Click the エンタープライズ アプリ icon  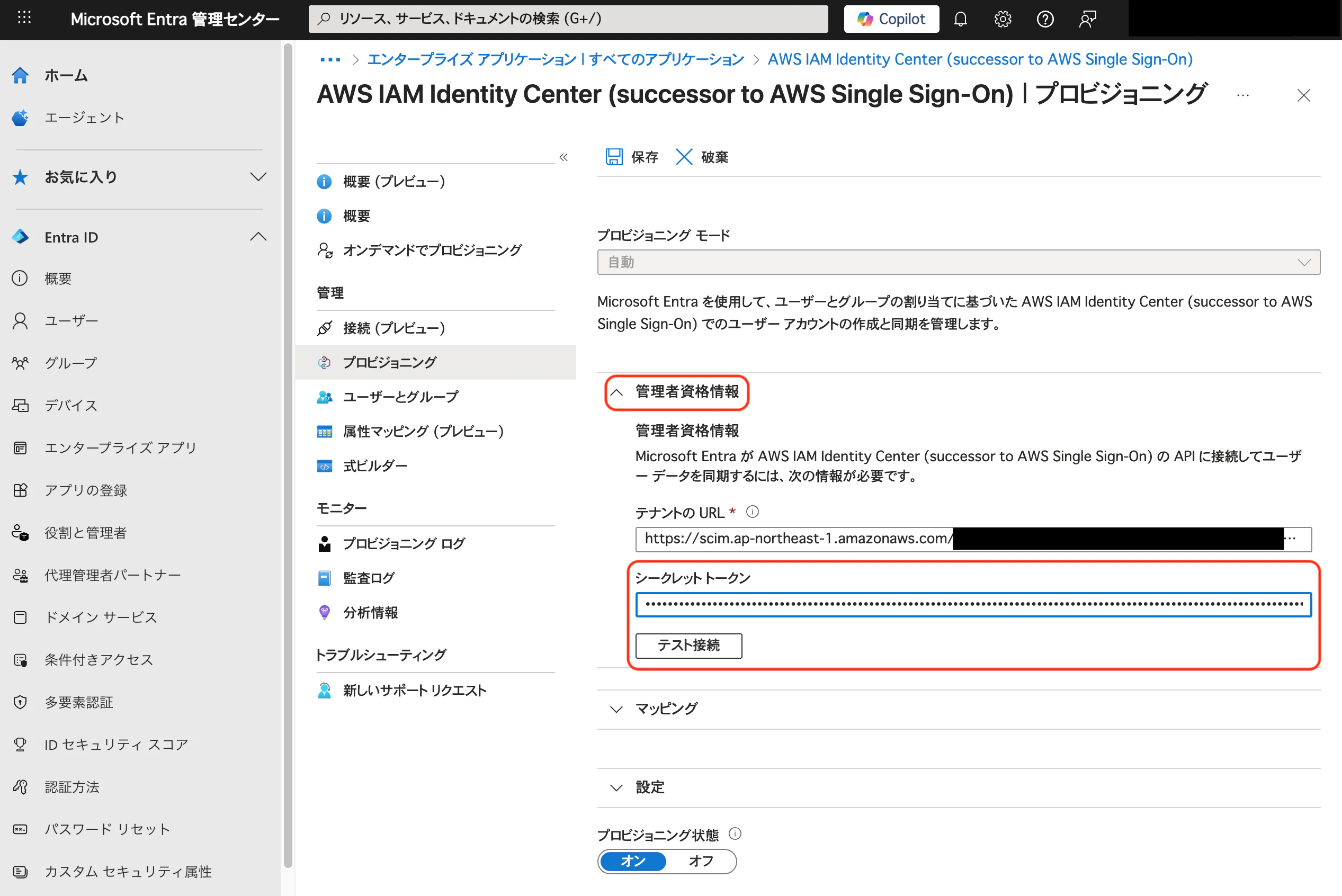[20, 447]
